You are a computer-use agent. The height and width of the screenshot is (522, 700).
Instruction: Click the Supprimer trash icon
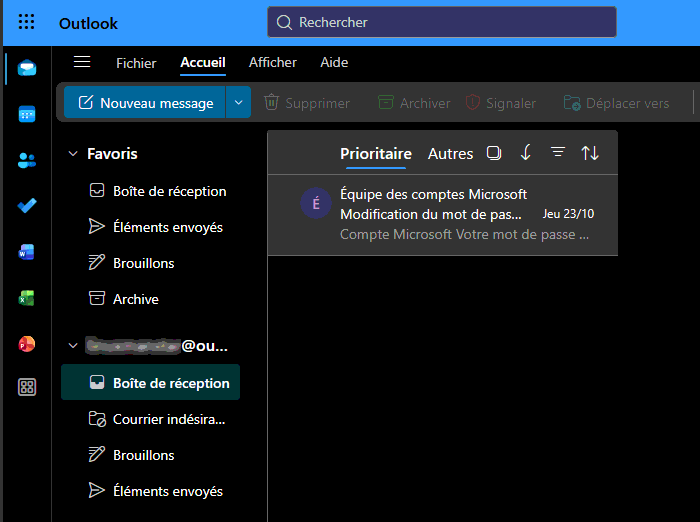271,103
